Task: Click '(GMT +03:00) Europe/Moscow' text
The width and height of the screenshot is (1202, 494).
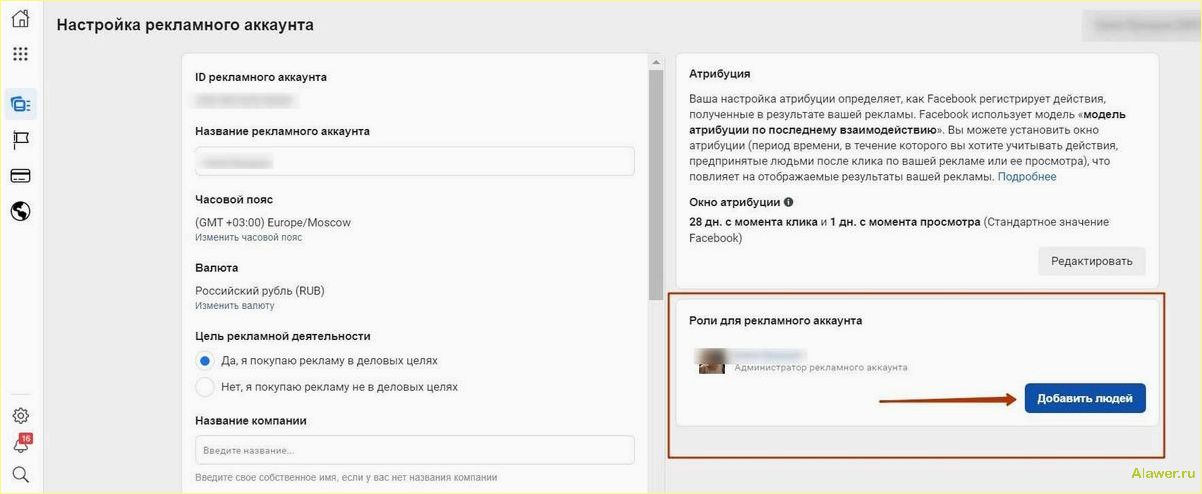Action: [273, 223]
